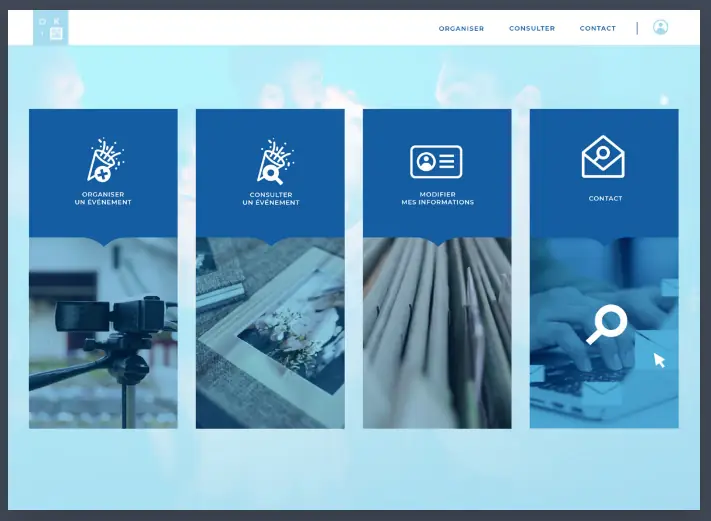Select the ID card icon
This screenshot has width=711, height=521.
click(436, 161)
